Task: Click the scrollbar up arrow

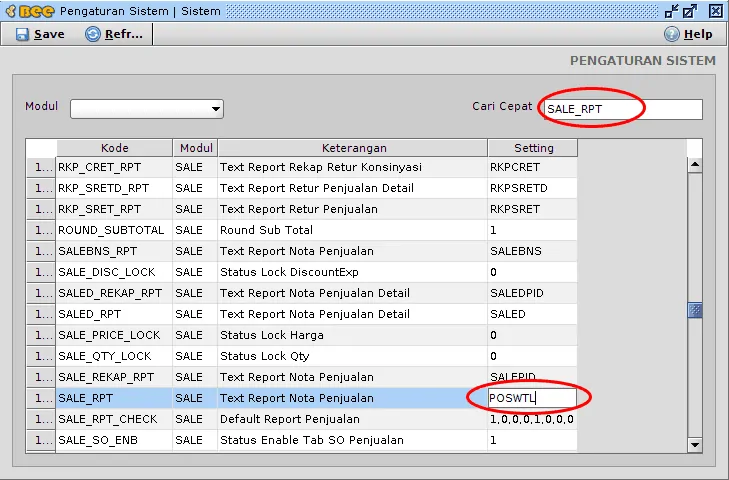Action: (x=695, y=165)
